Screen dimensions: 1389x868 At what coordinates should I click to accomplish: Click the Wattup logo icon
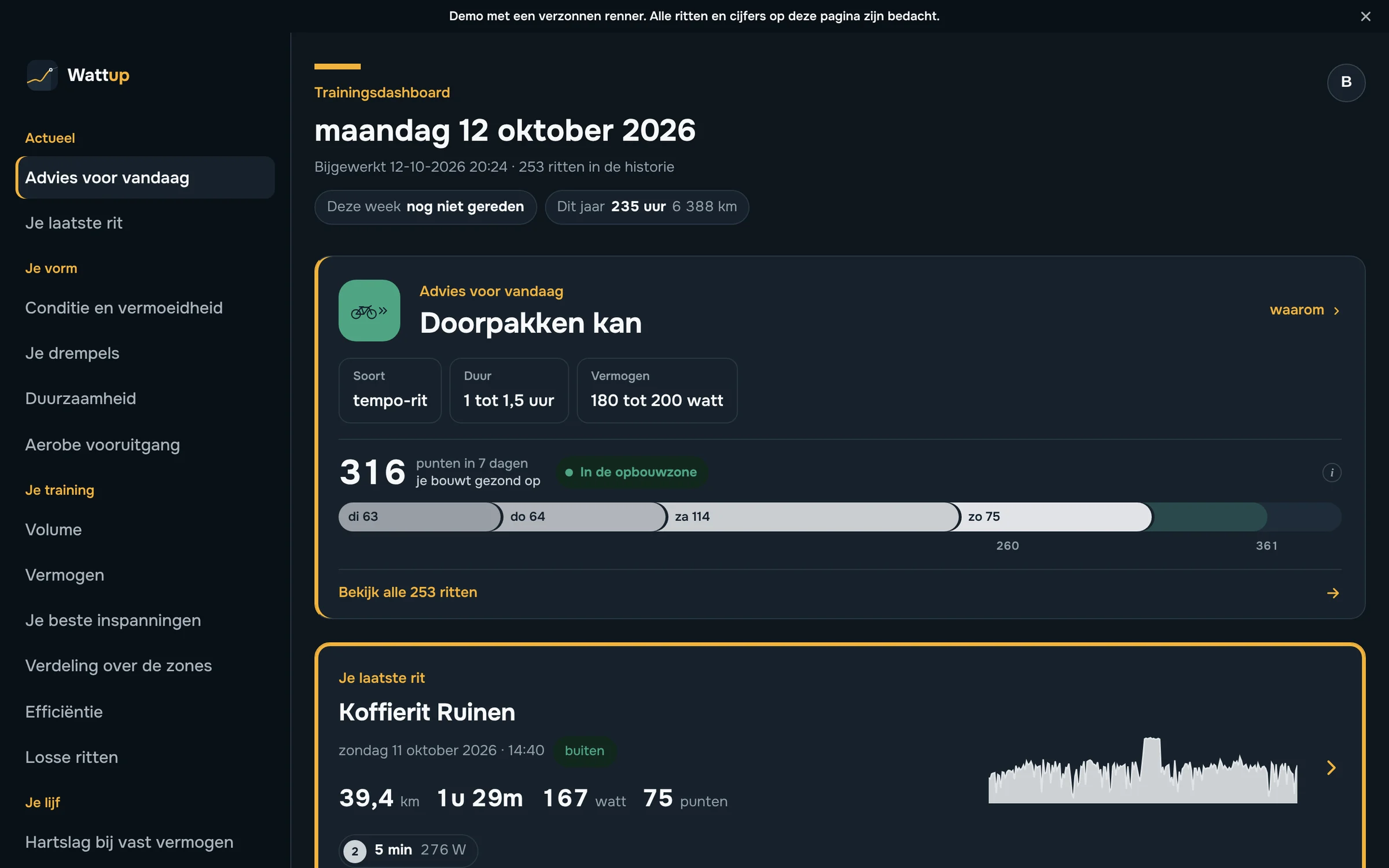pyautogui.click(x=42, y=75)
